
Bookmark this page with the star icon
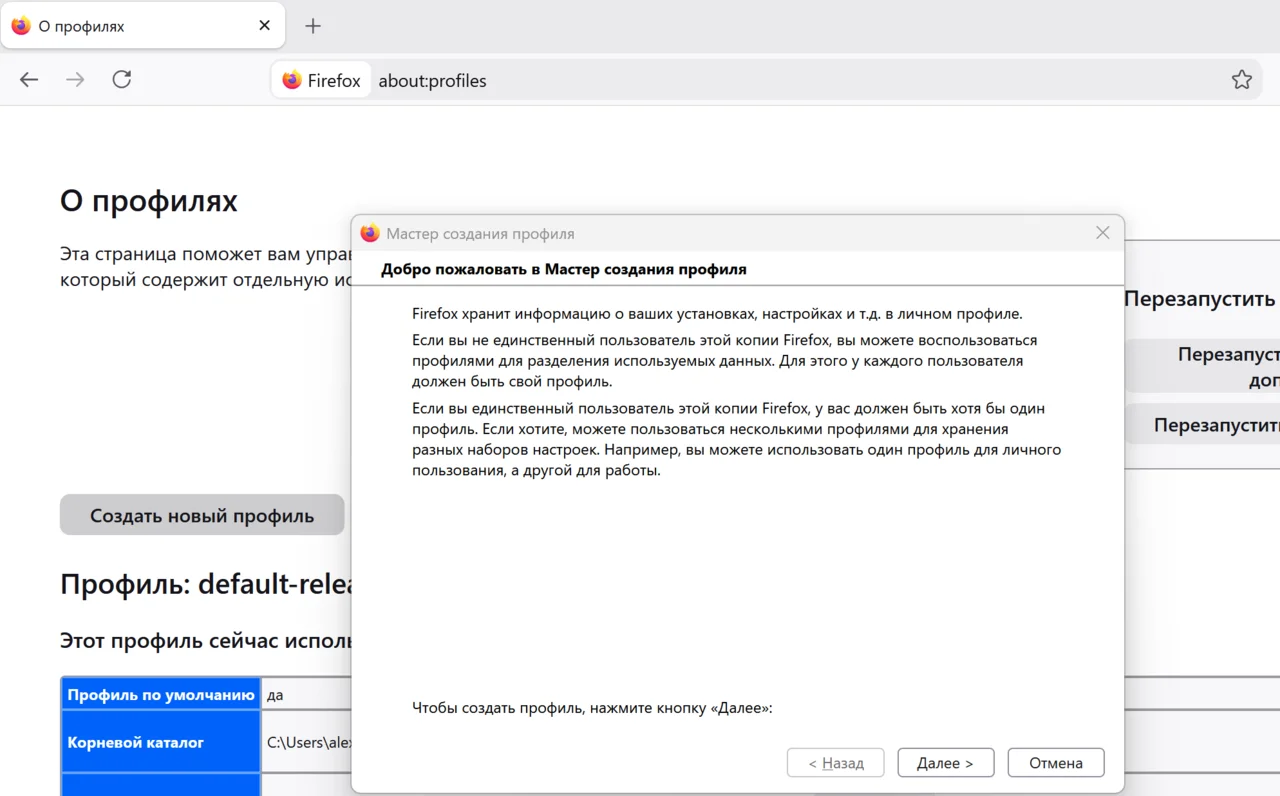(1242, 80)
